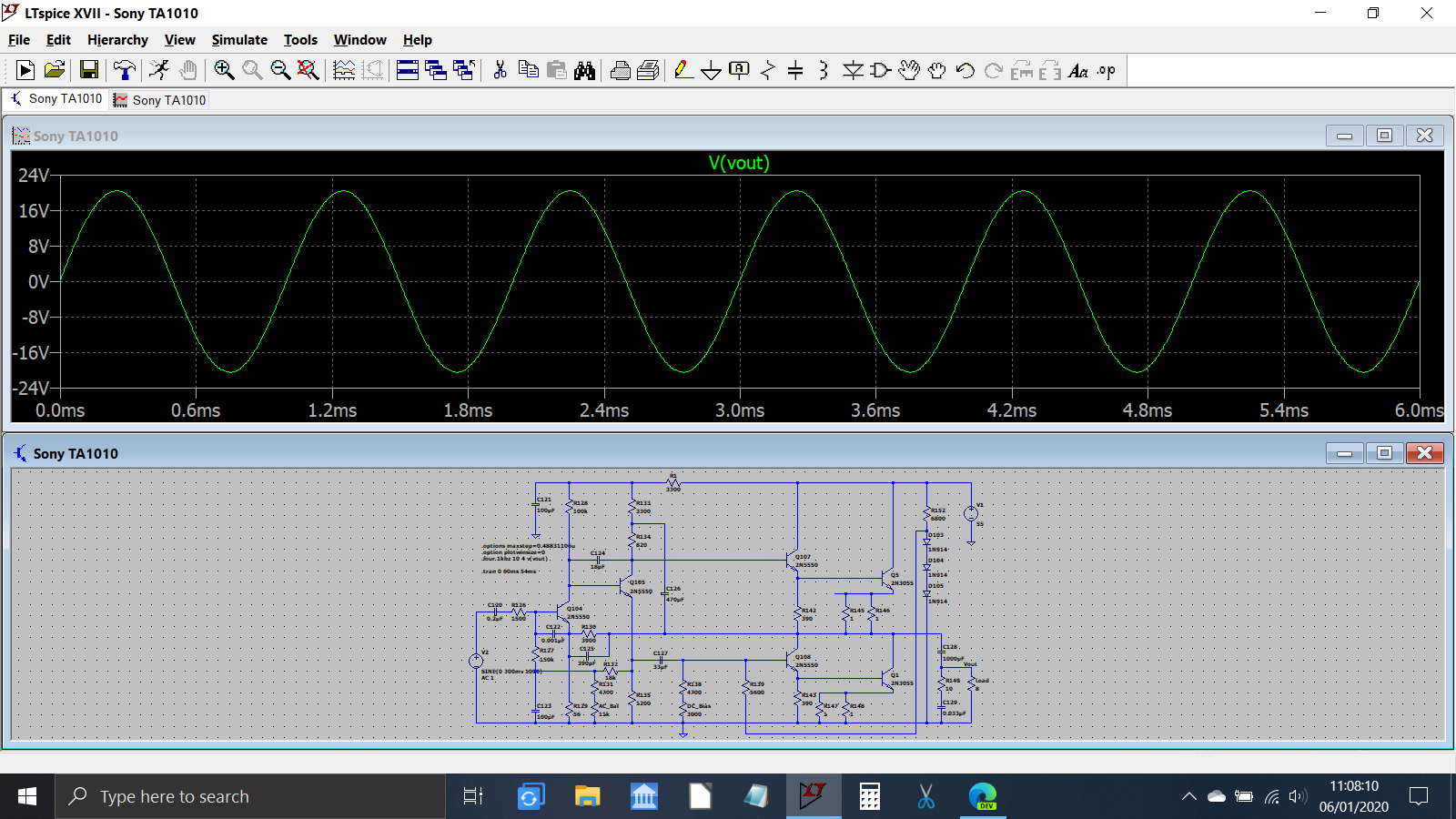Viewport: 1456px width, 819px height.
Task: Maximize the Sony TA1010 plot window
Action: point(1384,136)
